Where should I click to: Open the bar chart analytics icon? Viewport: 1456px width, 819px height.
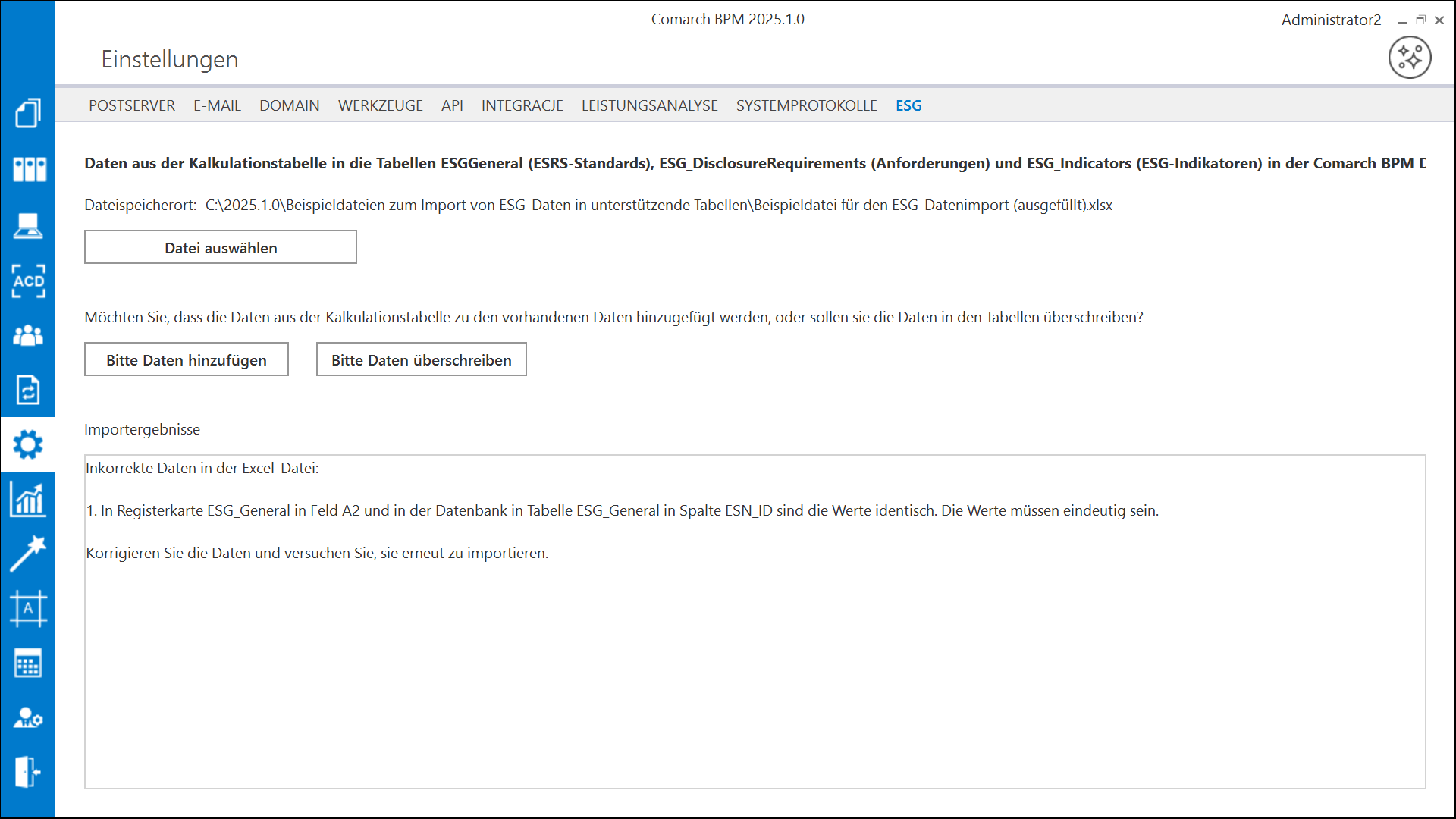(x=28, y=500)
